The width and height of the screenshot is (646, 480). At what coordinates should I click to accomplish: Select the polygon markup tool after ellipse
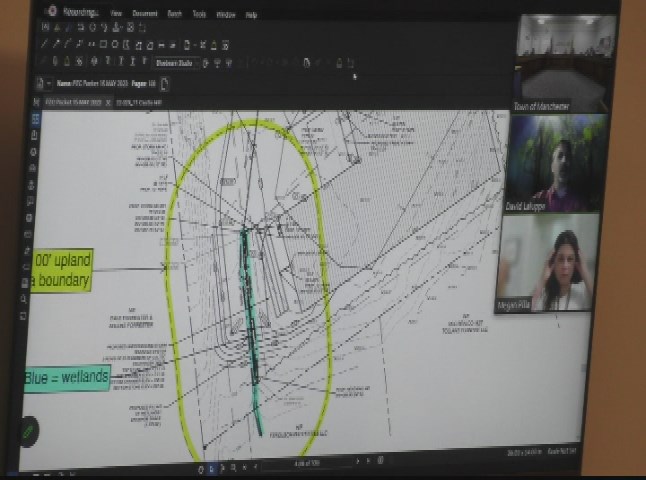(x=126, y=44)
